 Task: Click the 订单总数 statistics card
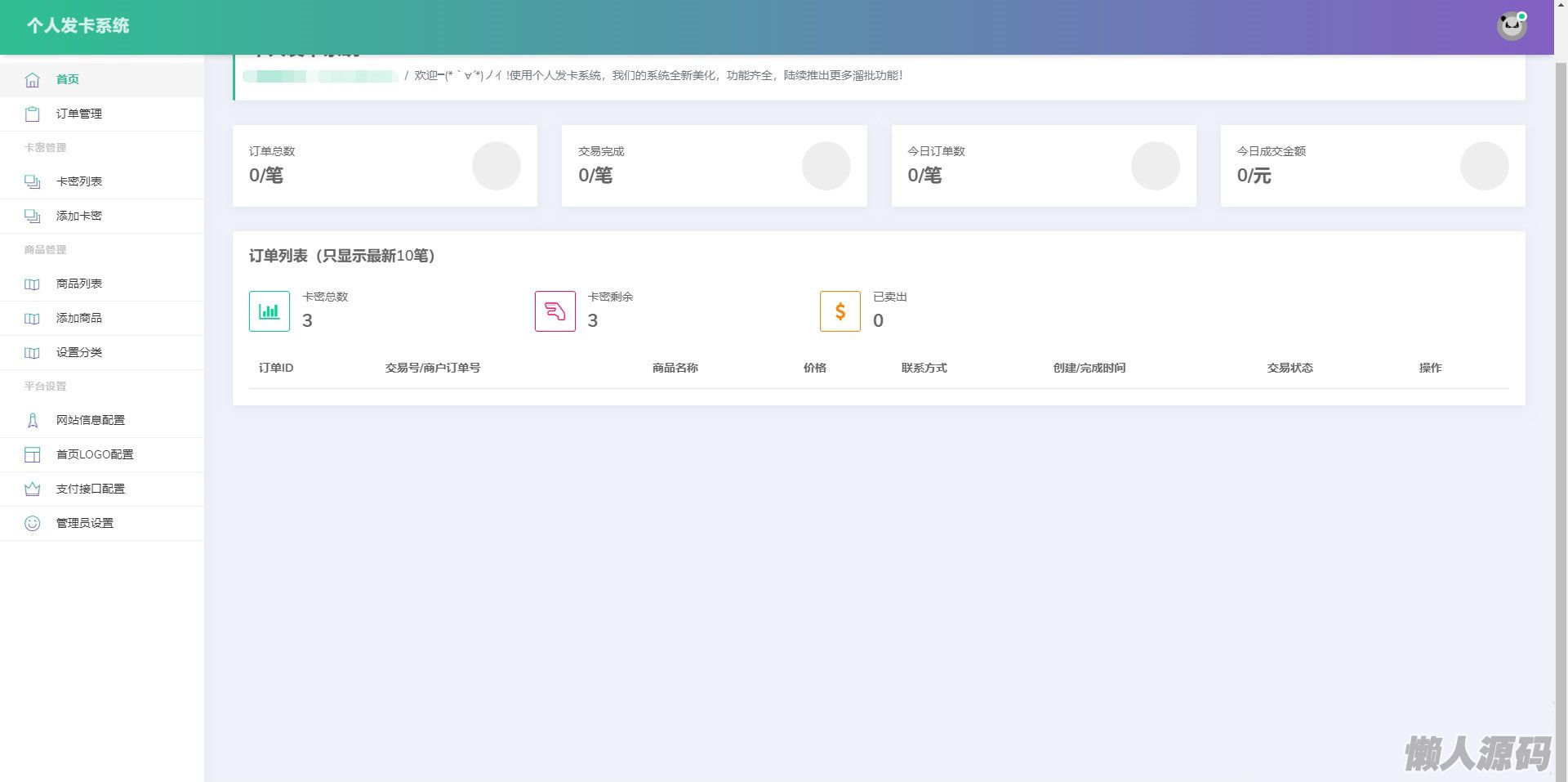[385, 166]
